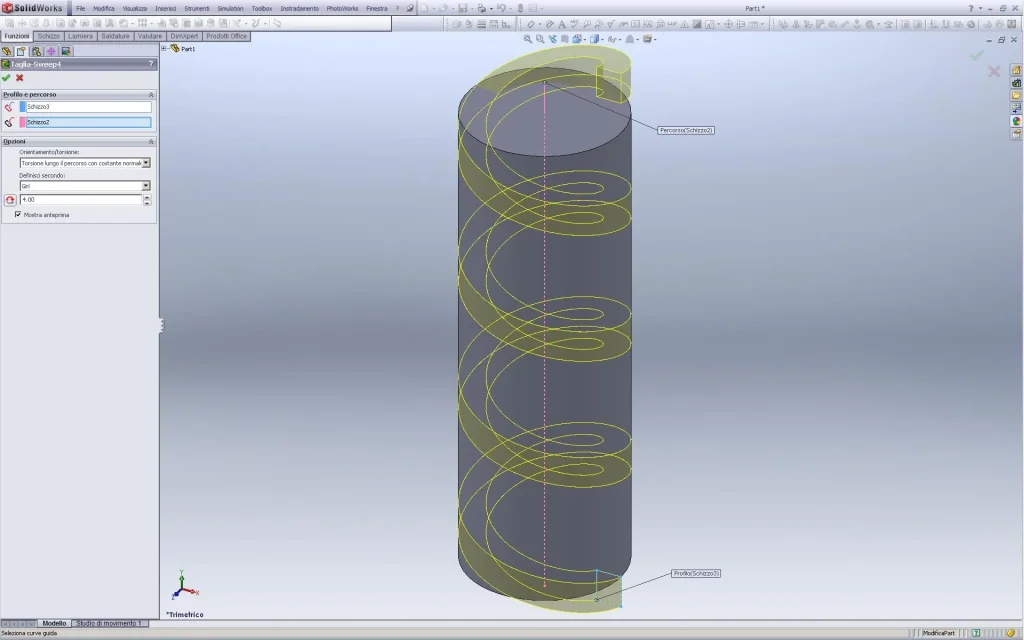
Task: Click the Note 'A' annotation icon
Action: pyautogui.click(x=562, y=24)
